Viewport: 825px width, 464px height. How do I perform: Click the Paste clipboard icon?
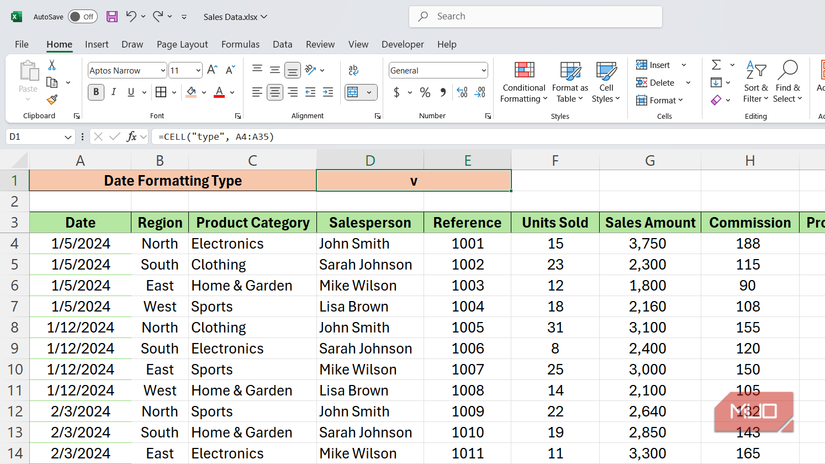tap(28, 71)
